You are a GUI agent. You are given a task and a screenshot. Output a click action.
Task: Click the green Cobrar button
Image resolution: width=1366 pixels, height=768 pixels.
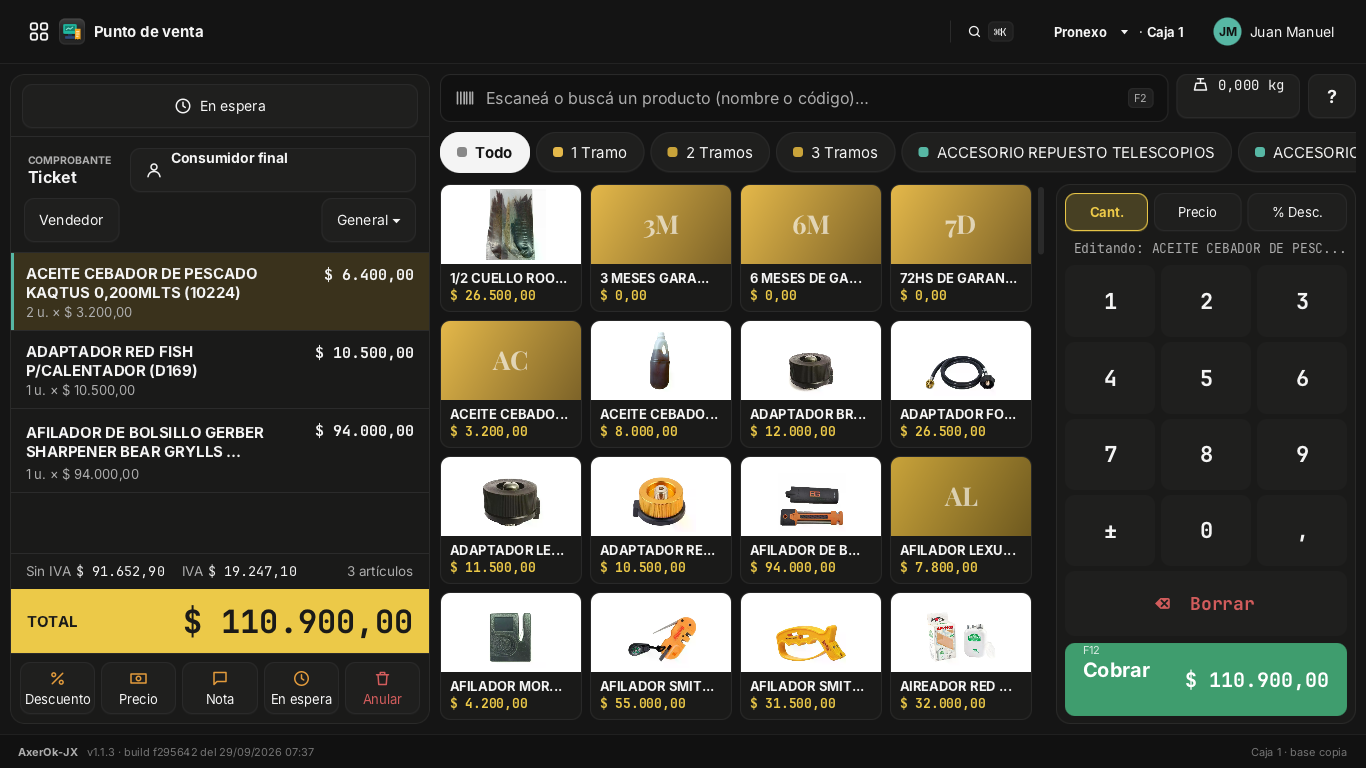[x=1206, y=679]
